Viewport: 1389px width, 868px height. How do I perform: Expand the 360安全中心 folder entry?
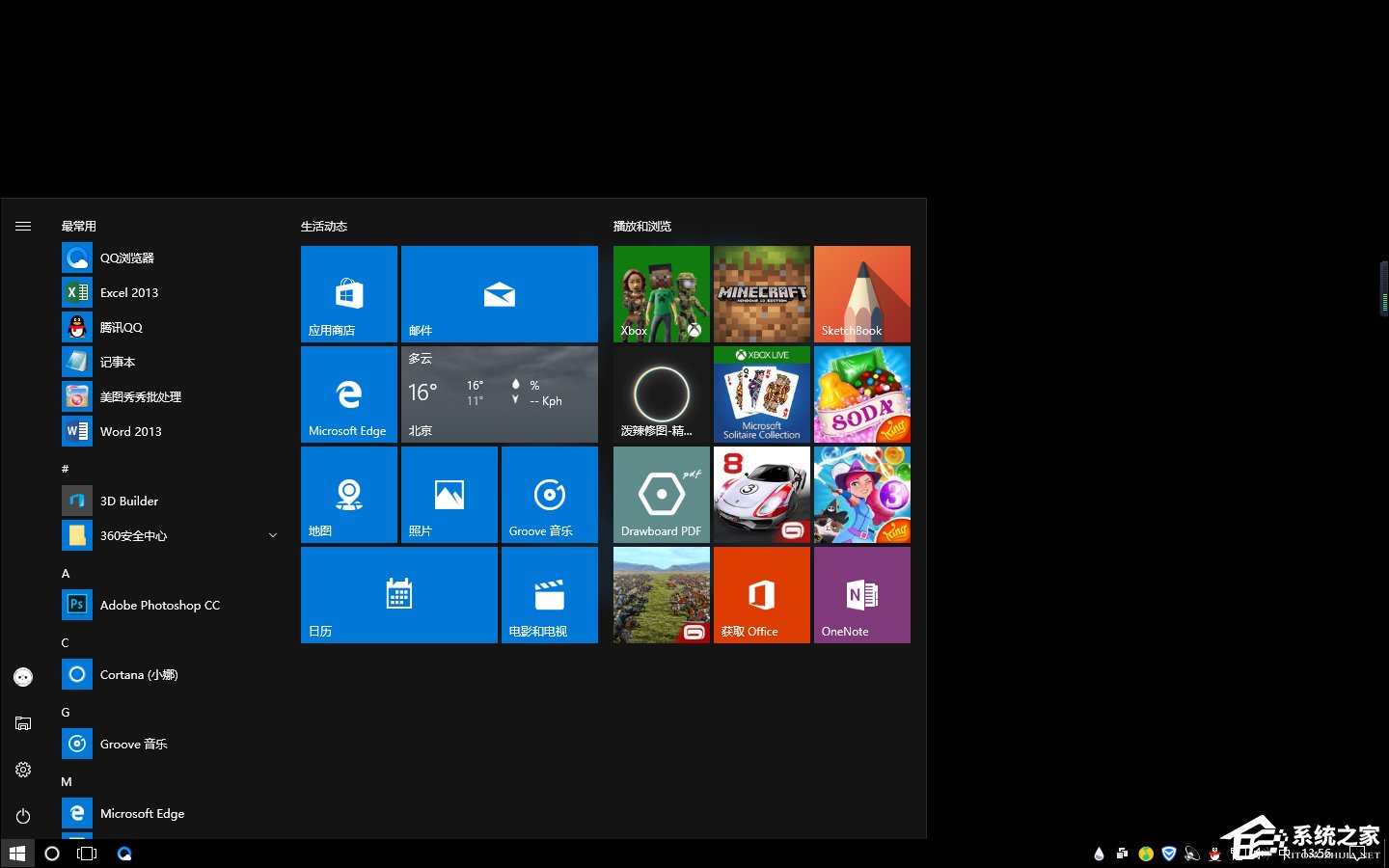273,534
